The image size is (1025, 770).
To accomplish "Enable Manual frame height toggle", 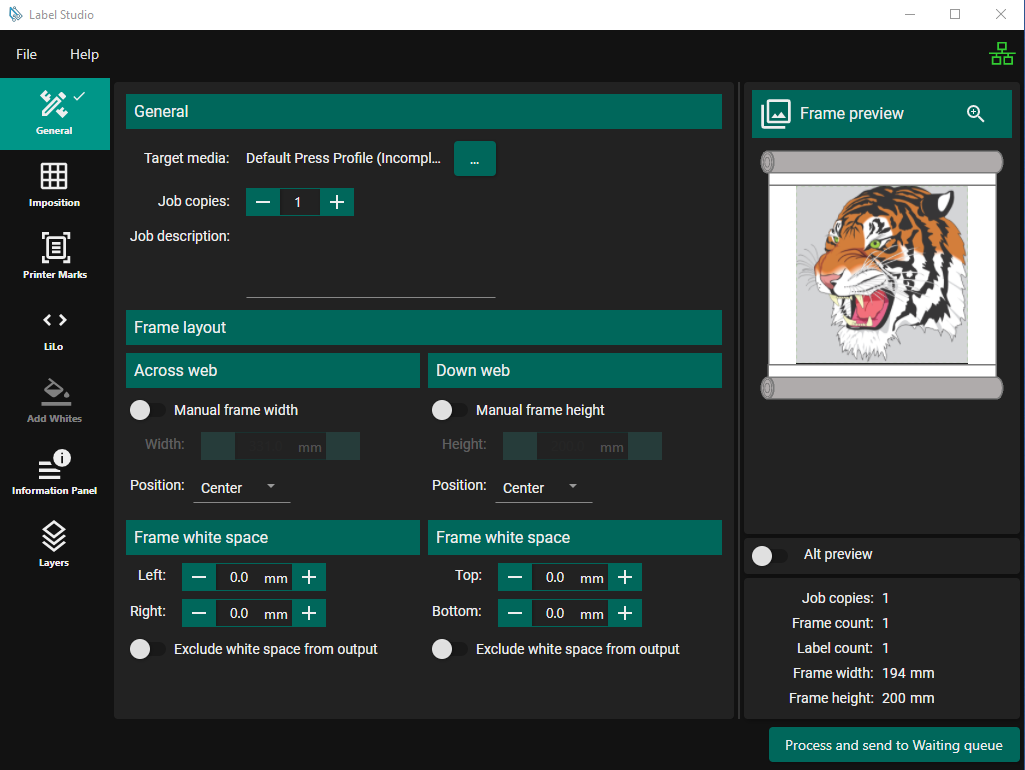I will [x=450, y=410].
